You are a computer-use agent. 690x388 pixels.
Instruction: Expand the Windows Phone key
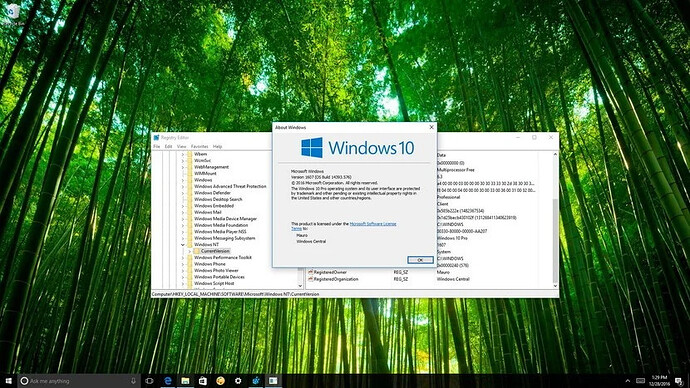point(183,264)
